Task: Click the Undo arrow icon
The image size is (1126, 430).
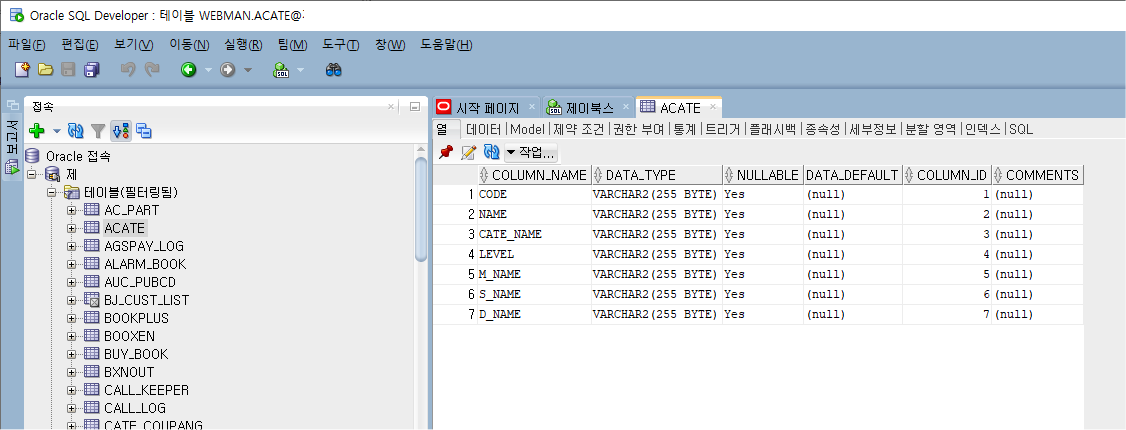Action: tap(128, 70)
